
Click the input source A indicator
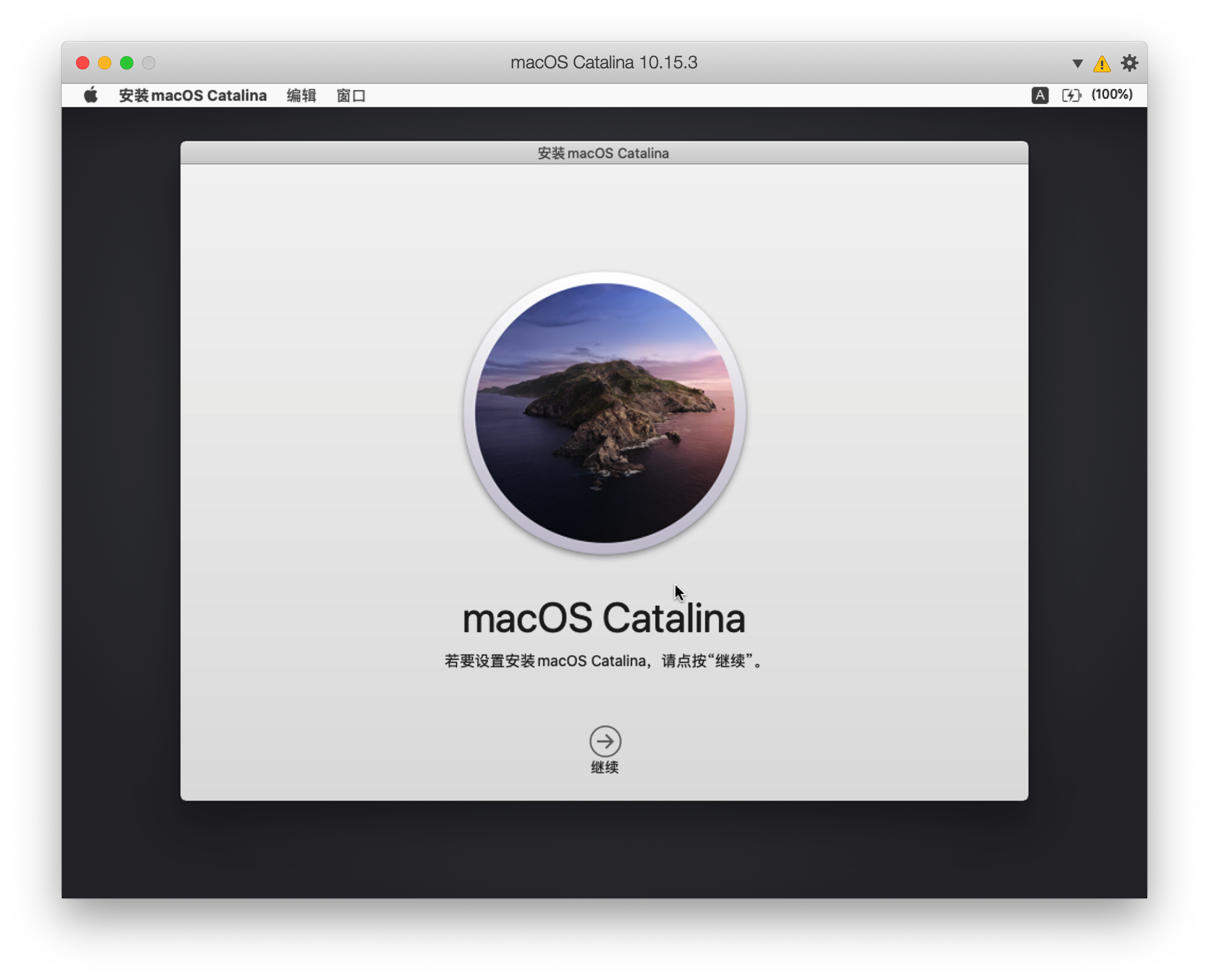point(1040,95)
